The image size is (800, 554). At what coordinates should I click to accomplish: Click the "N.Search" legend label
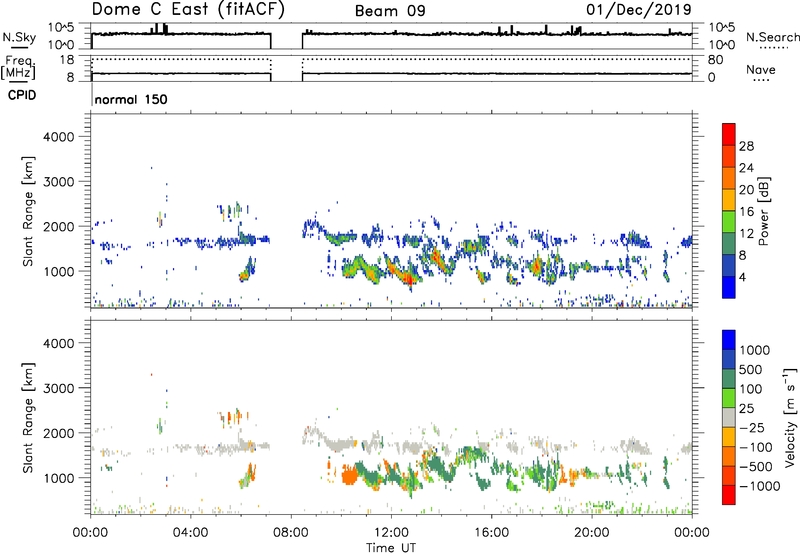(772, 37)
